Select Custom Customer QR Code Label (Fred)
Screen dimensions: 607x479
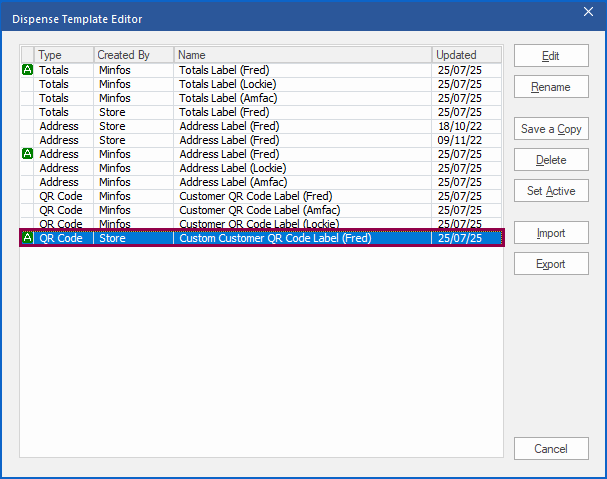(x=261, y=238)
